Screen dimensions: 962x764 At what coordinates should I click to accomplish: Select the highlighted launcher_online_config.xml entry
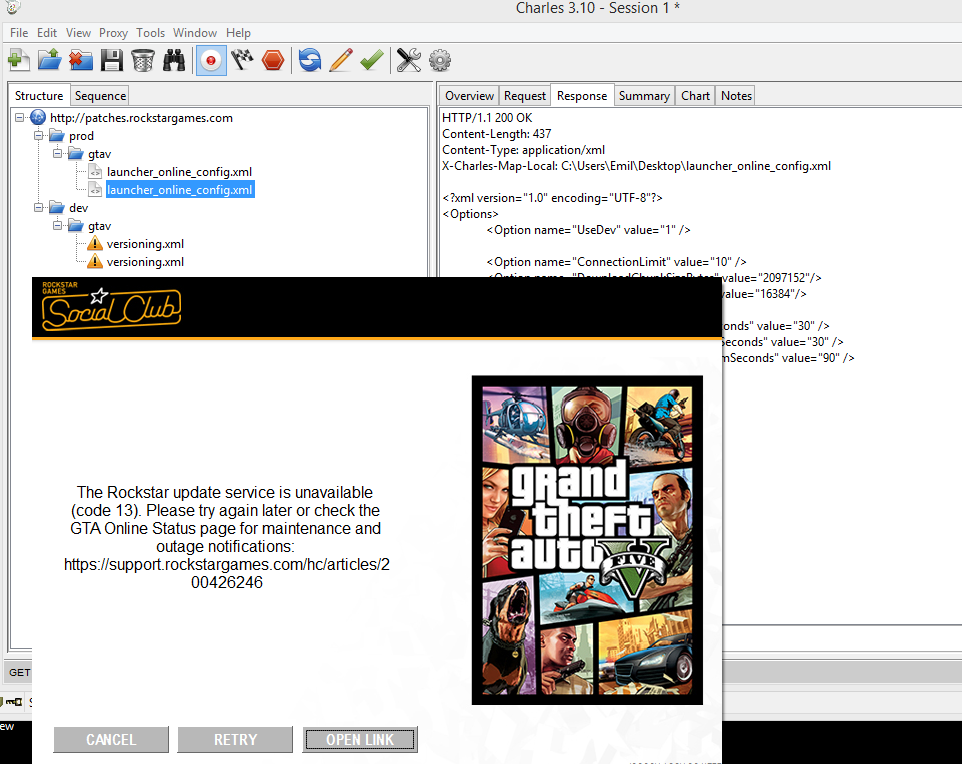[x=180, y=190]
